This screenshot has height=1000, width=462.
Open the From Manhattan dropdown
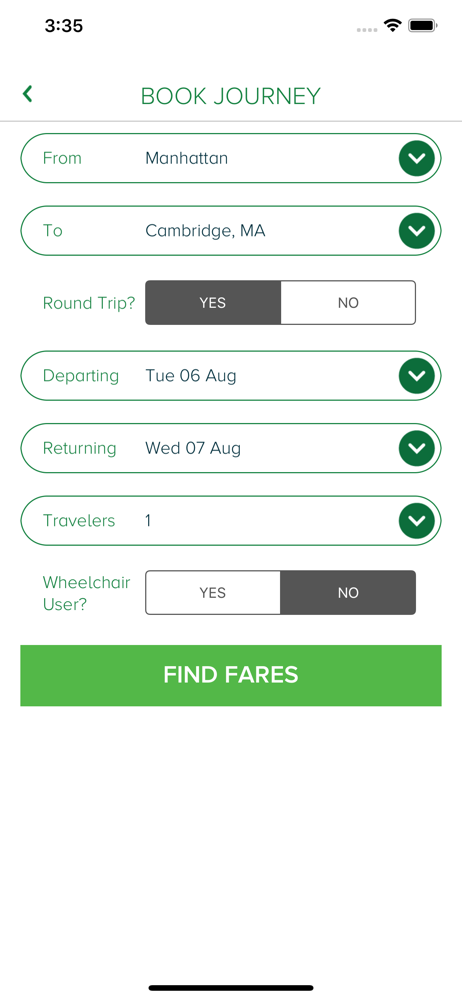click(x=231, y=158)
